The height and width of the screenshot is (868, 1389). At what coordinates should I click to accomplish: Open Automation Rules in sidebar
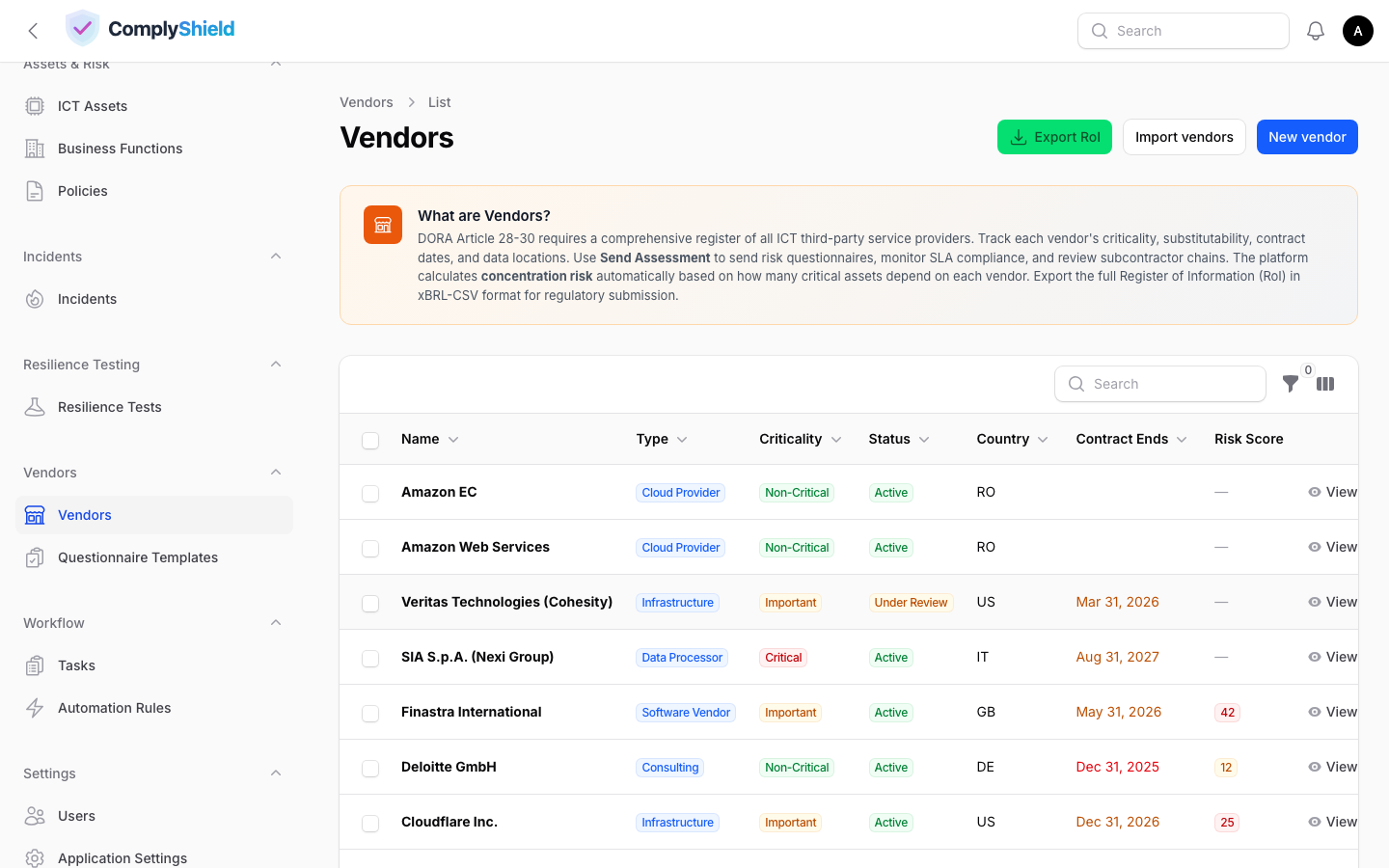point(154,708)
